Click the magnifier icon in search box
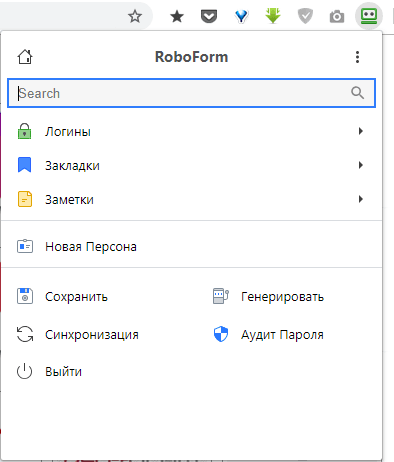This screenshot has width=394, height=462. pyautogui.click(x=357, y=93)
